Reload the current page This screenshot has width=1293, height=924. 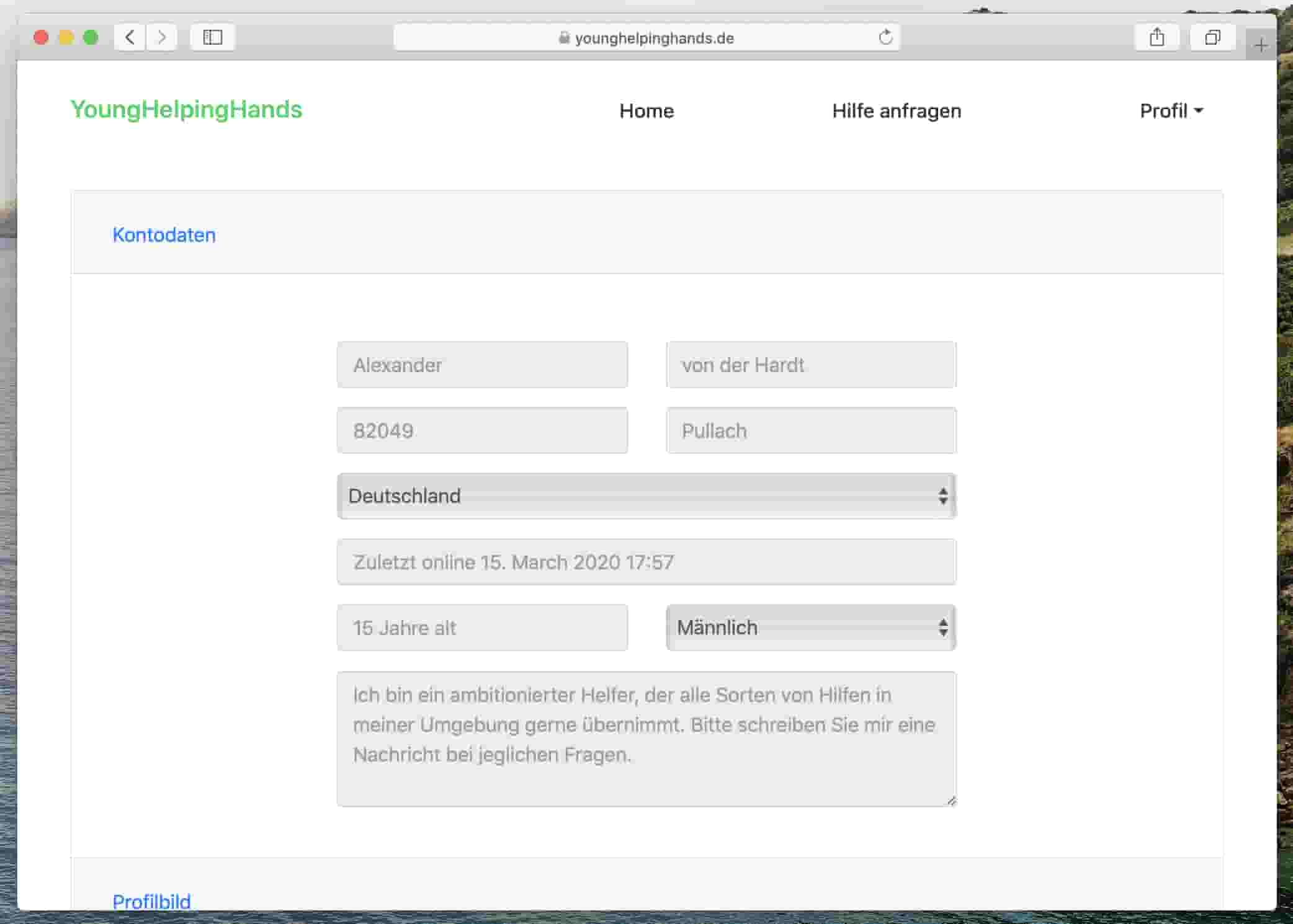tap(885, 37)
